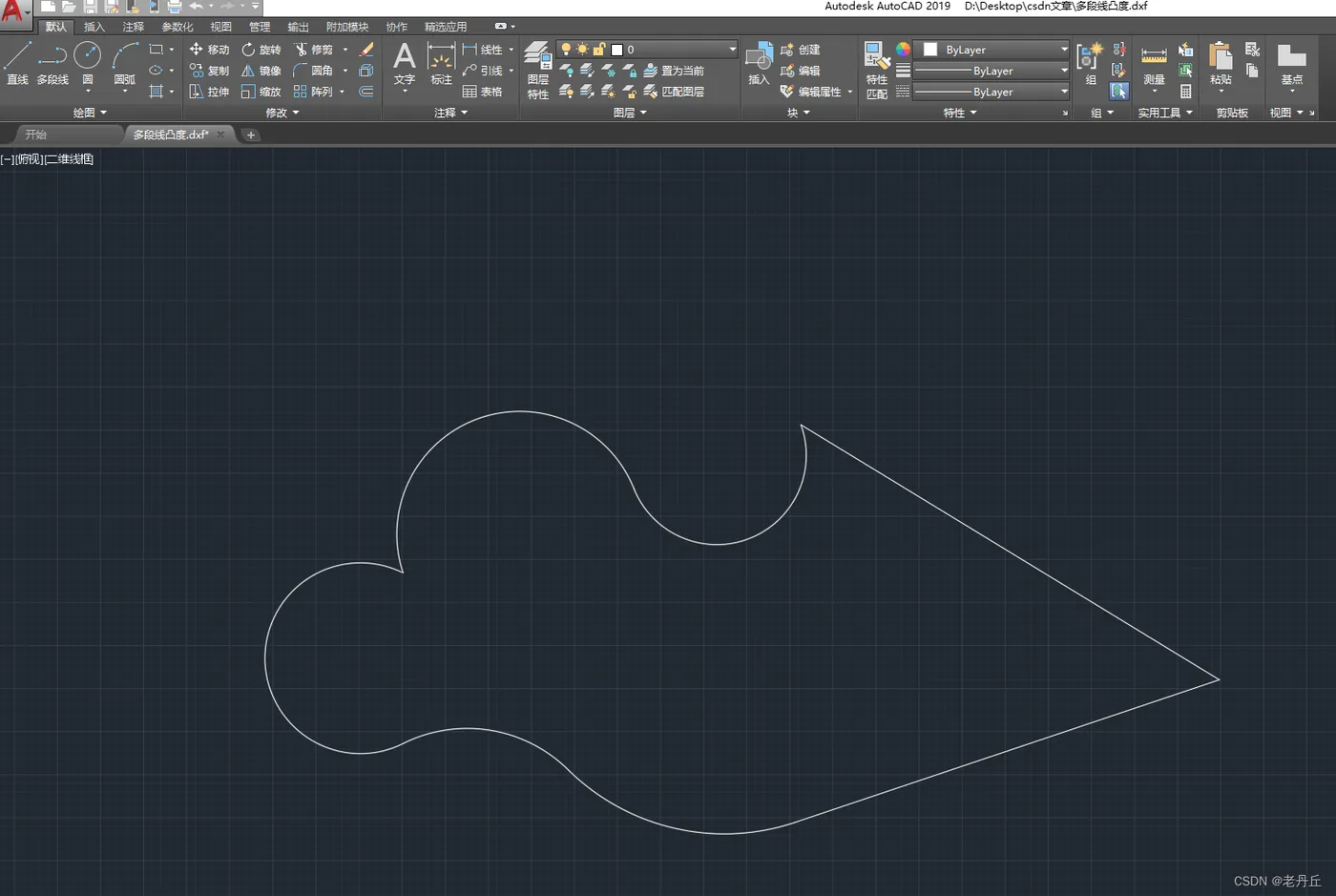Click the [俯视] view control label
The image size is (1336, 896).
click(x=30, y=159)
